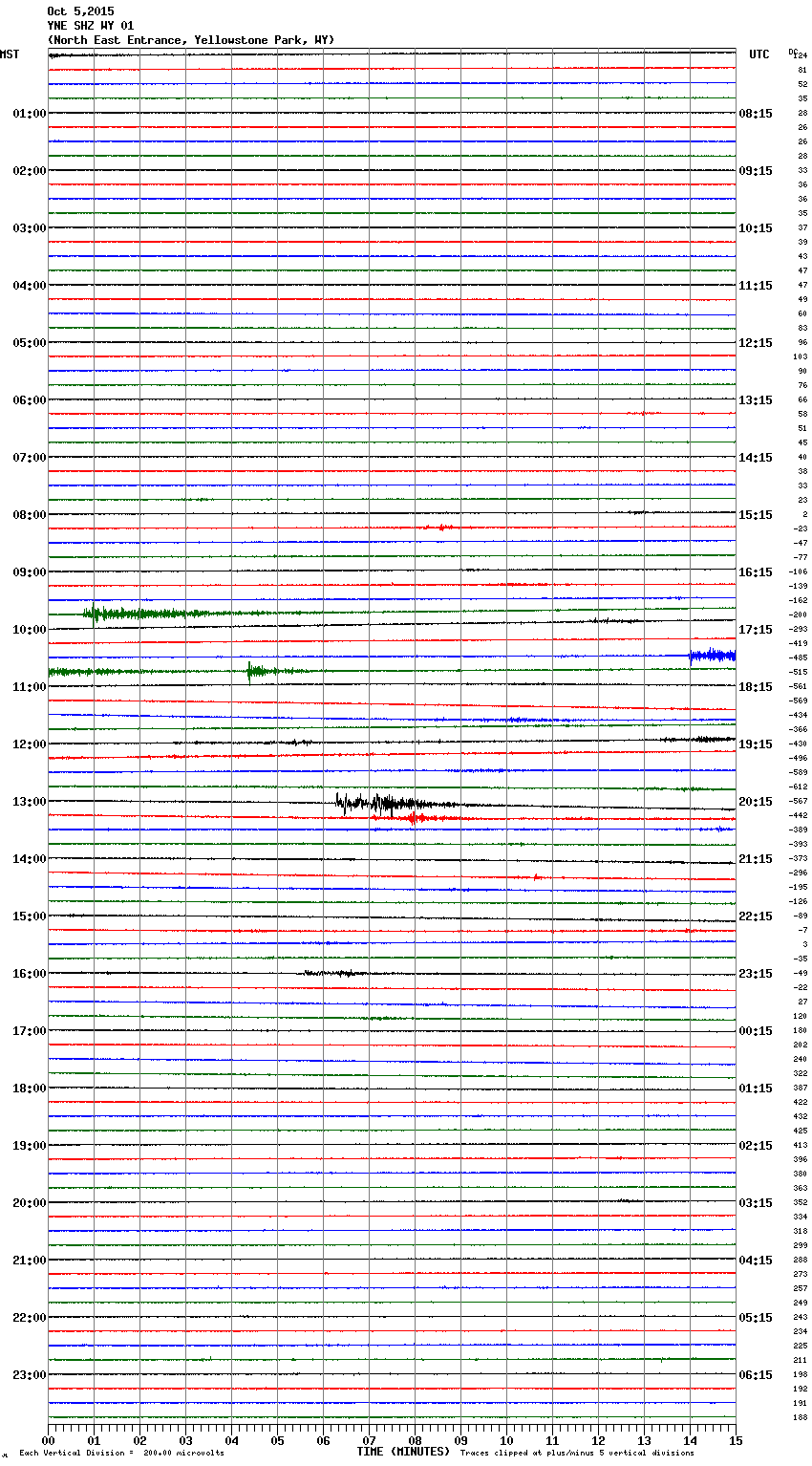Select the 03:00 MST row label
812x1466 pixels.
[x=30, y=228]
